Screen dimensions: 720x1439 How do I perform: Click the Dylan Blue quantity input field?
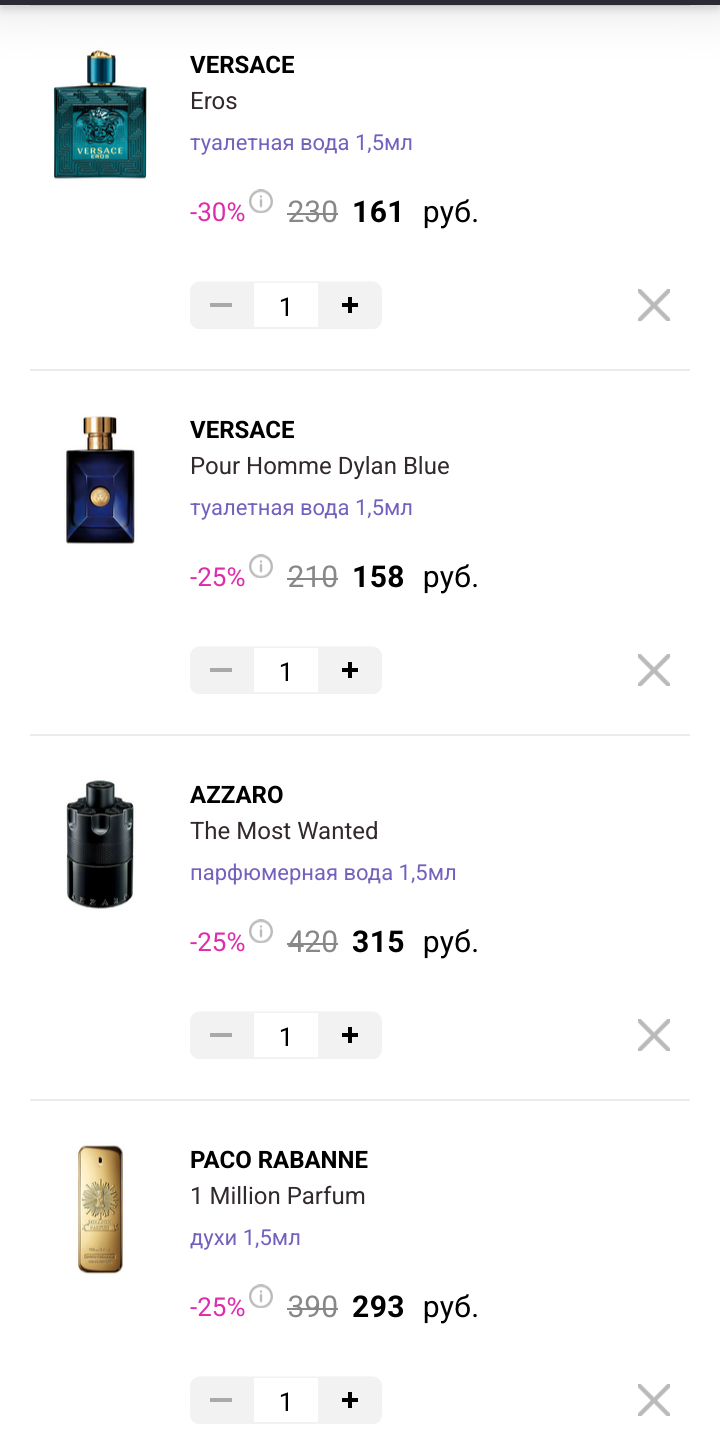285,671
